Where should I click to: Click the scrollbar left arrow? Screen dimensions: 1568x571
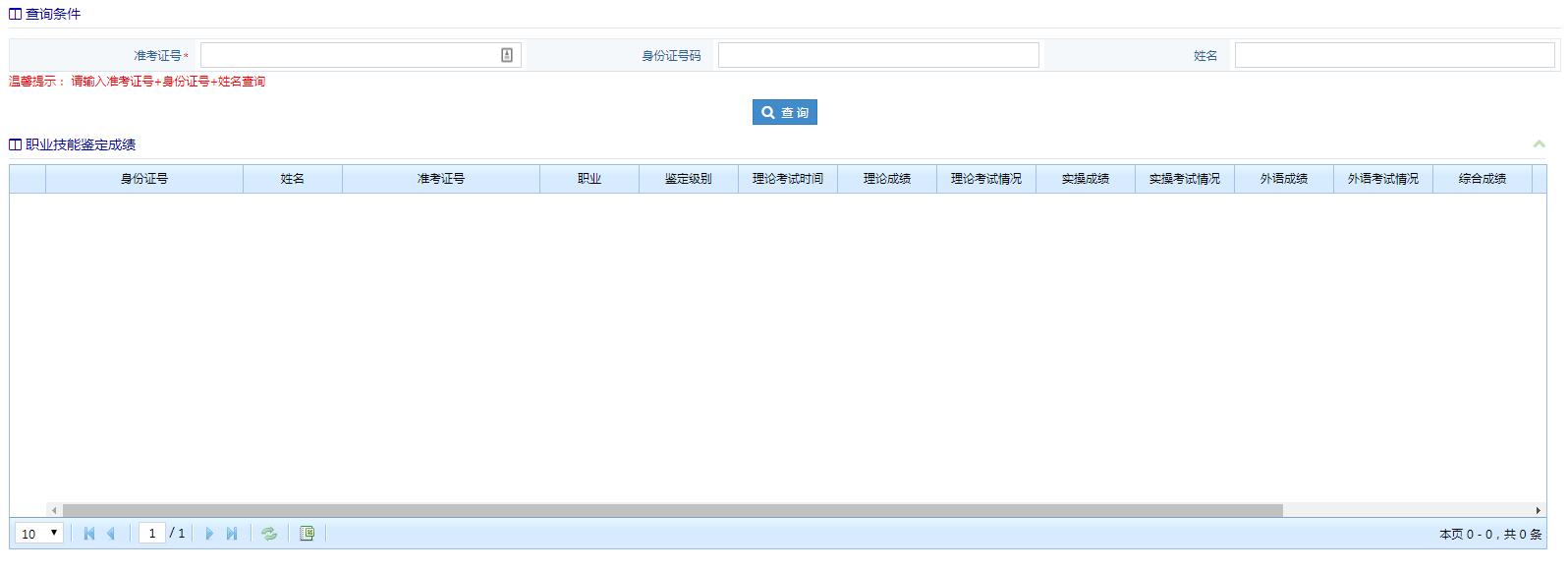(54, 510)
